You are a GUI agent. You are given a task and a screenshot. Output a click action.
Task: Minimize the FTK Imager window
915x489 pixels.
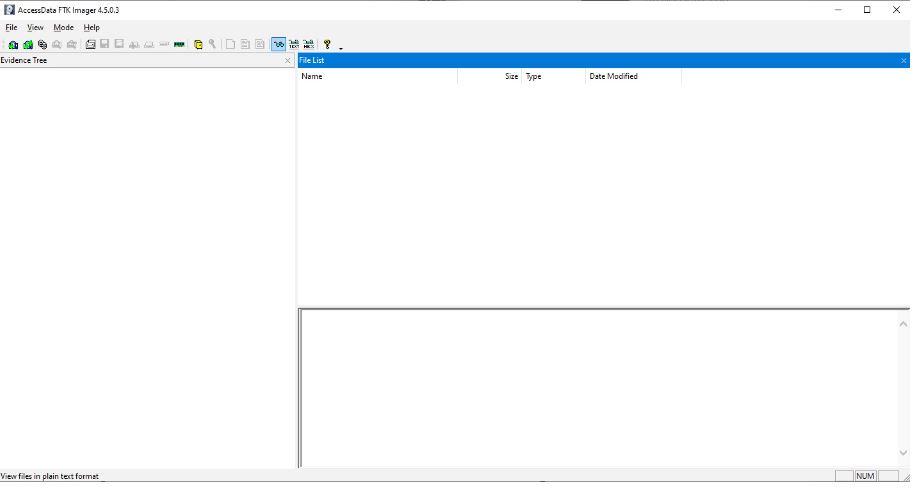pos(839,10)
